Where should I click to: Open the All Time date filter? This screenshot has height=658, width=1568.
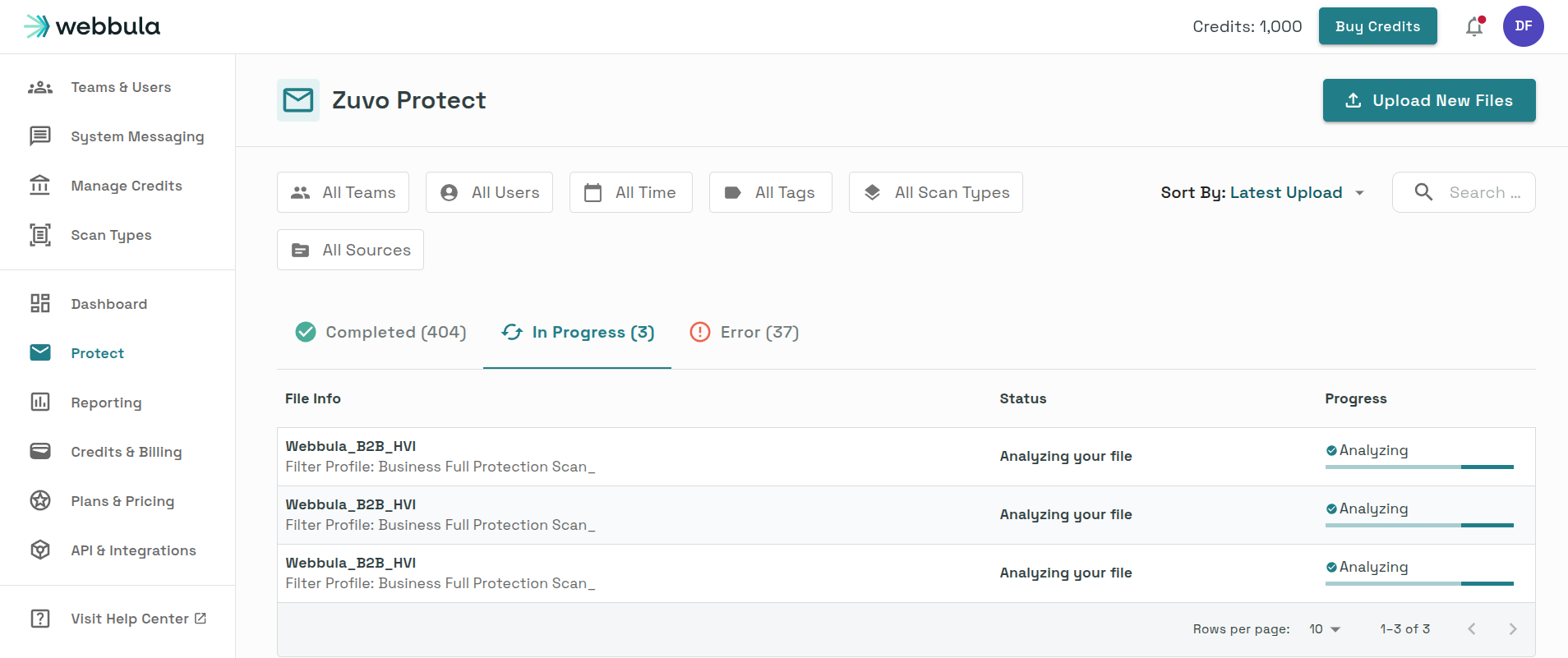[631, 192]
